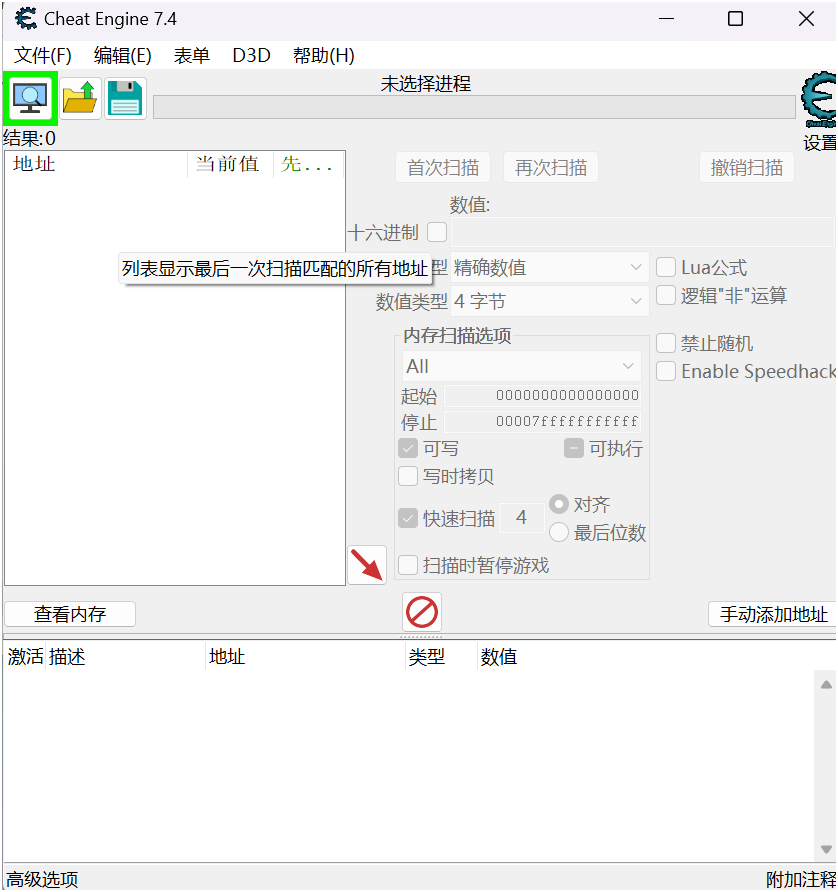Click the 描述 column header

coord(126,657)
